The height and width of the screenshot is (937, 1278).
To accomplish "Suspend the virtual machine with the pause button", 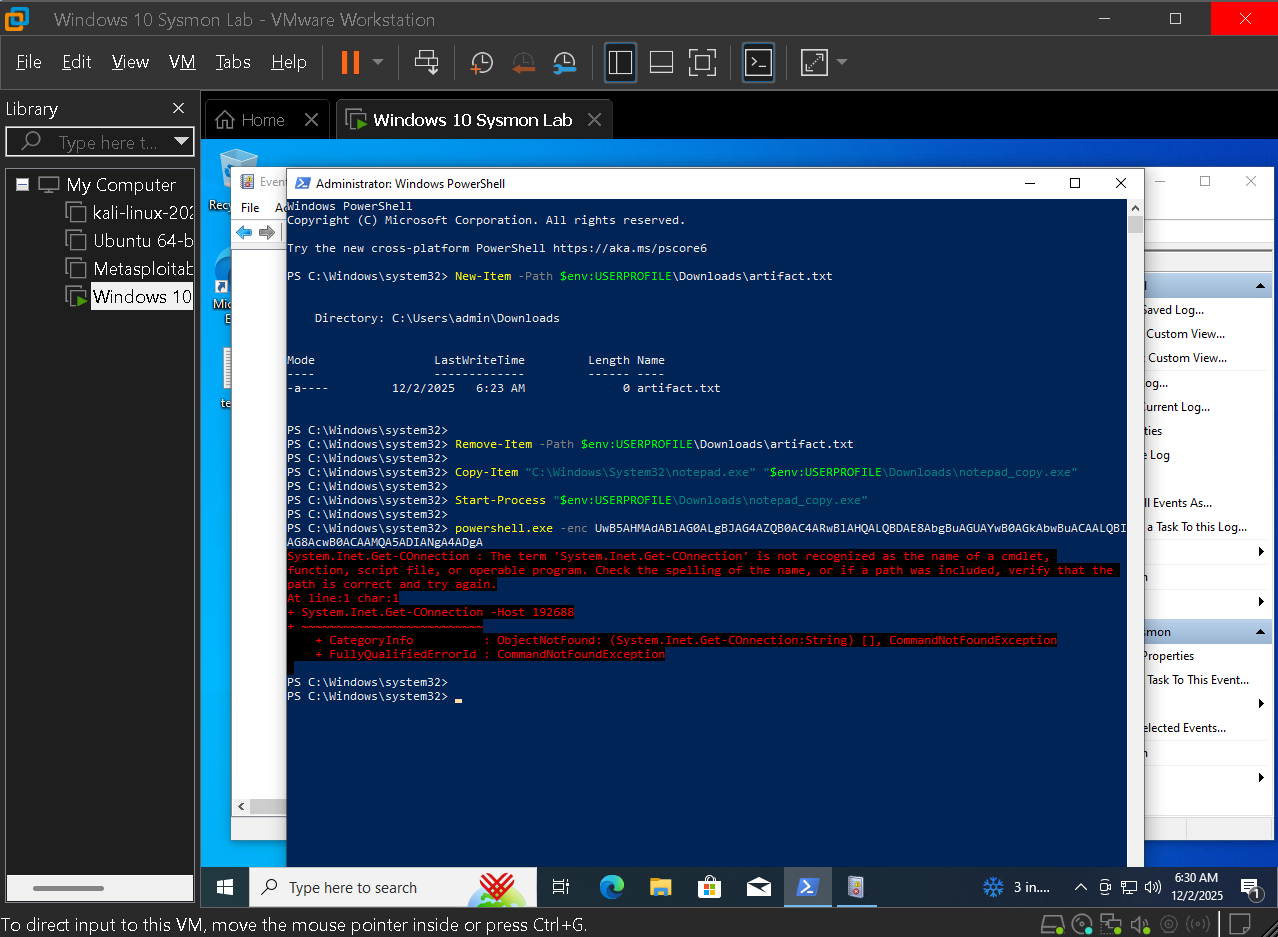I will 348,62.
